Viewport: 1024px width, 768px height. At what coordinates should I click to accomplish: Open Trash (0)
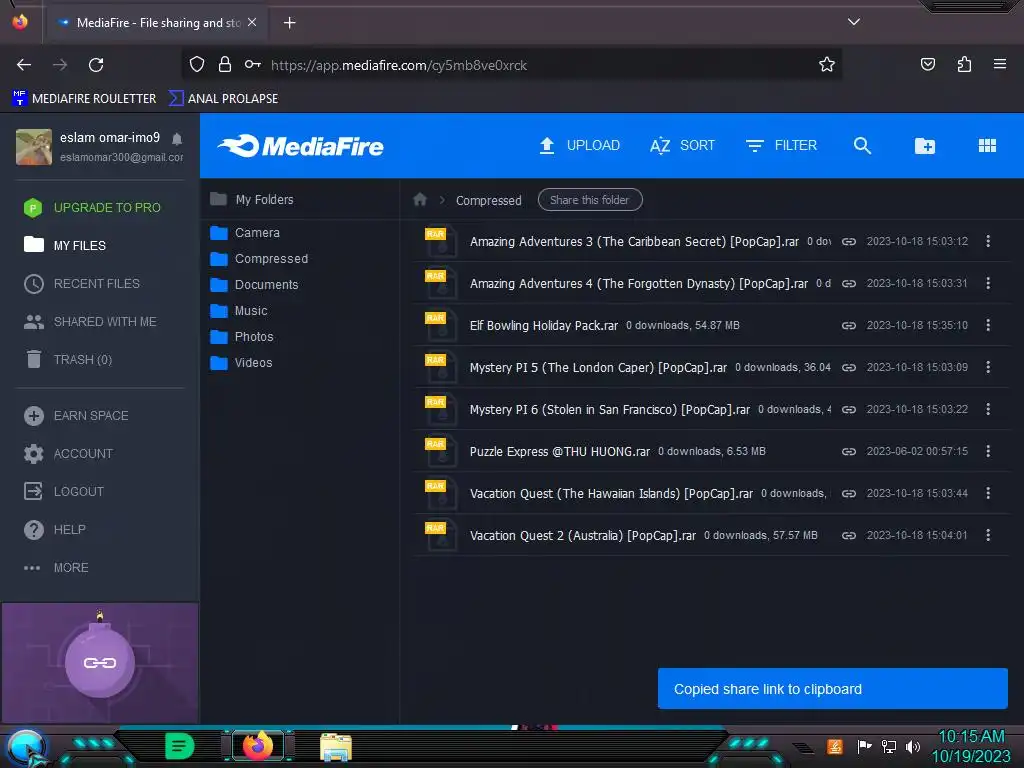tap(68, 360)
